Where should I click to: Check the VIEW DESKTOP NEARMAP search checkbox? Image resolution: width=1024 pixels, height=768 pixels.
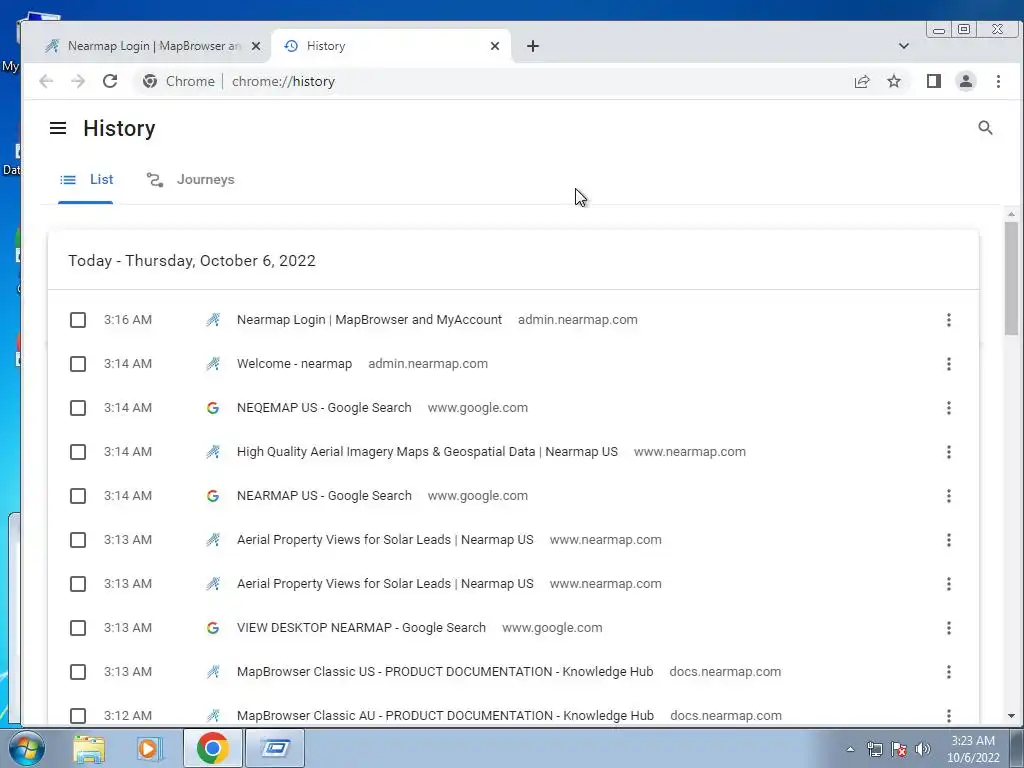[x=78, y=628]
